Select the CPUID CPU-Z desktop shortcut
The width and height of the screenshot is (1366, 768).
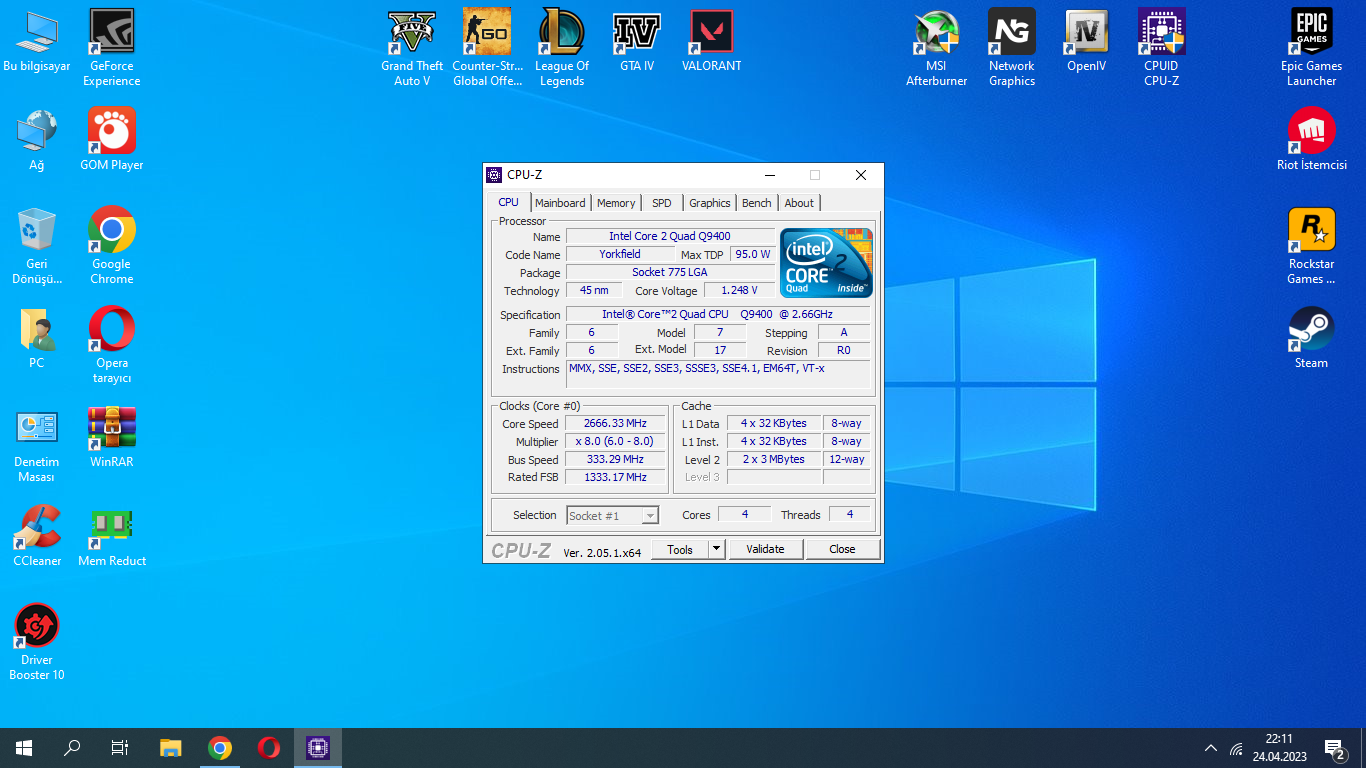1162,48
